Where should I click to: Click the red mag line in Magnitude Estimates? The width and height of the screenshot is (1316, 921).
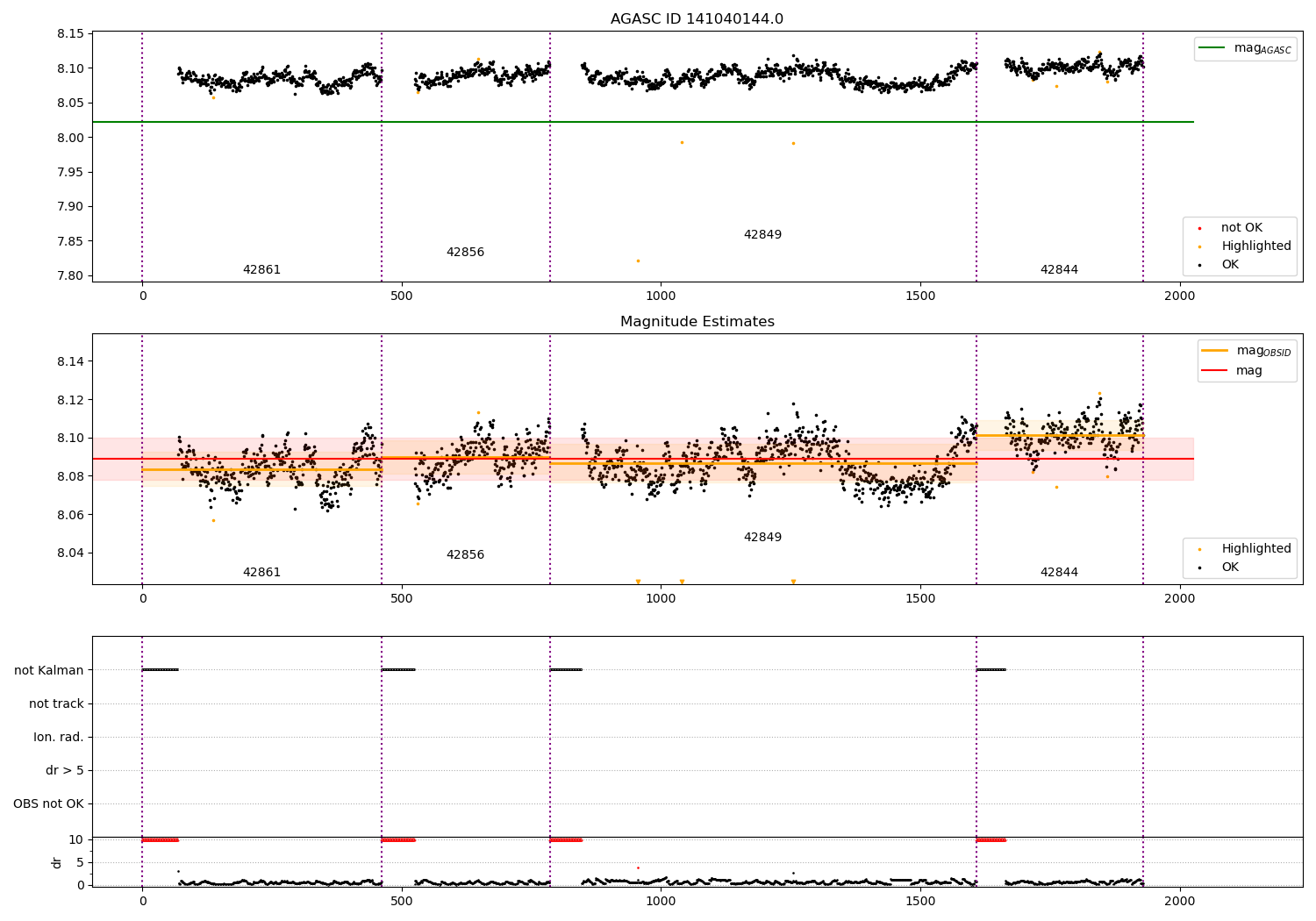coord(642,459)
